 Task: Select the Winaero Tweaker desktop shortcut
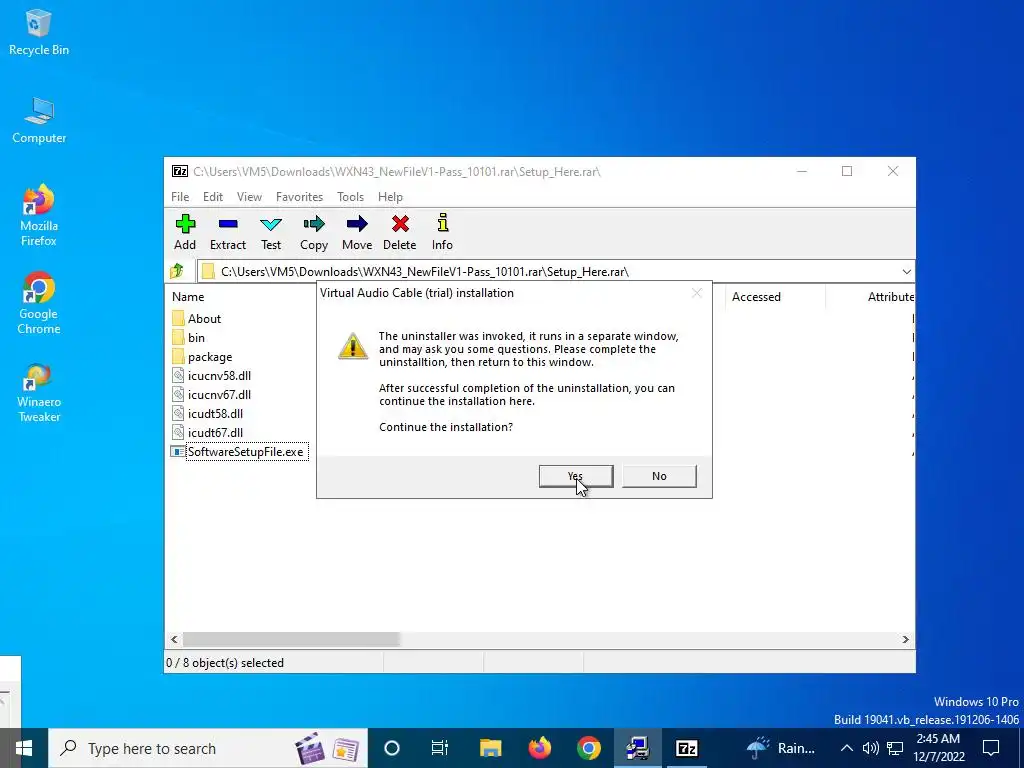pyautogui.click(x=39, y=392)
